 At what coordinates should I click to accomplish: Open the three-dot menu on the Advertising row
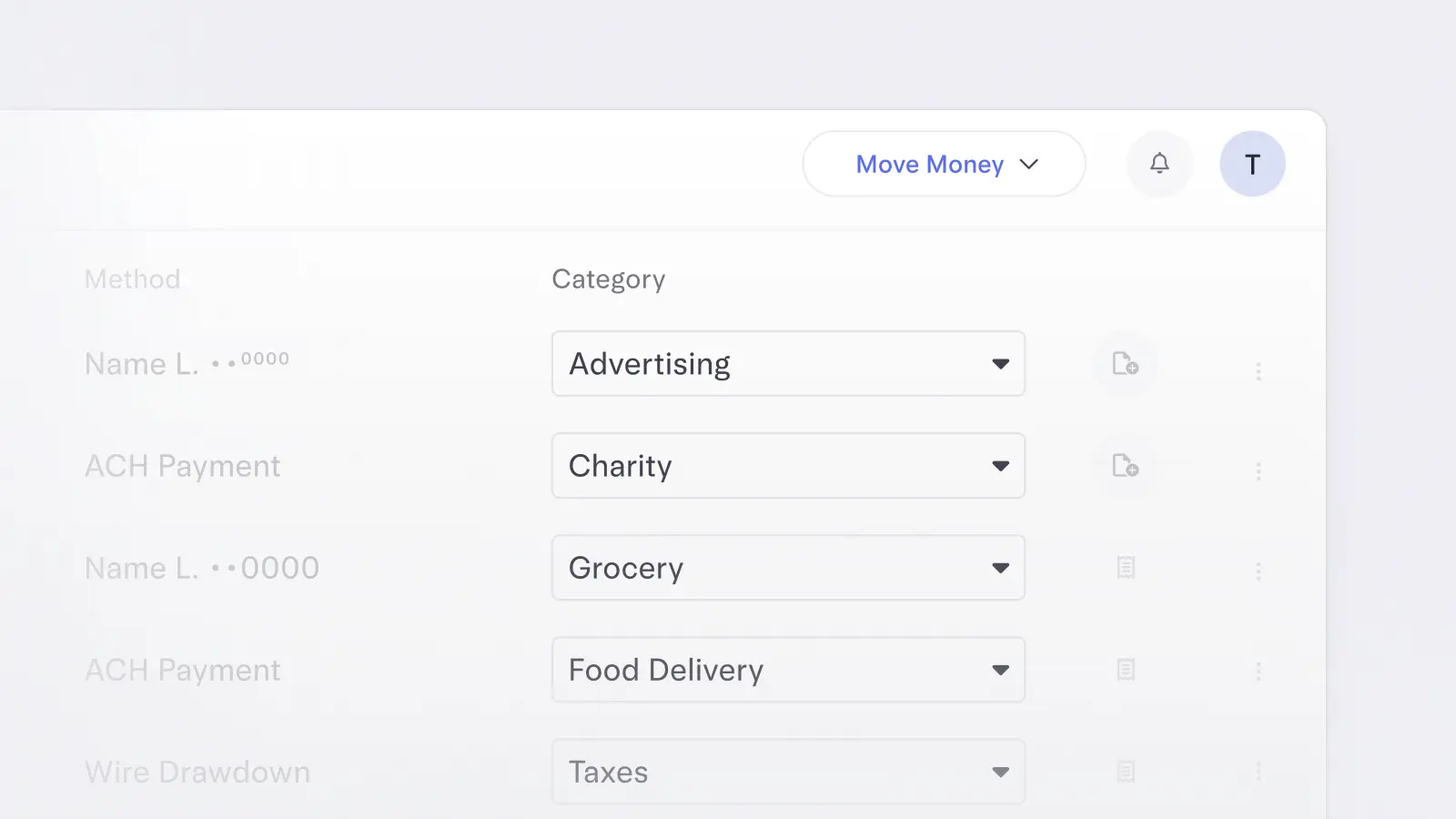tap(1259, 370)
